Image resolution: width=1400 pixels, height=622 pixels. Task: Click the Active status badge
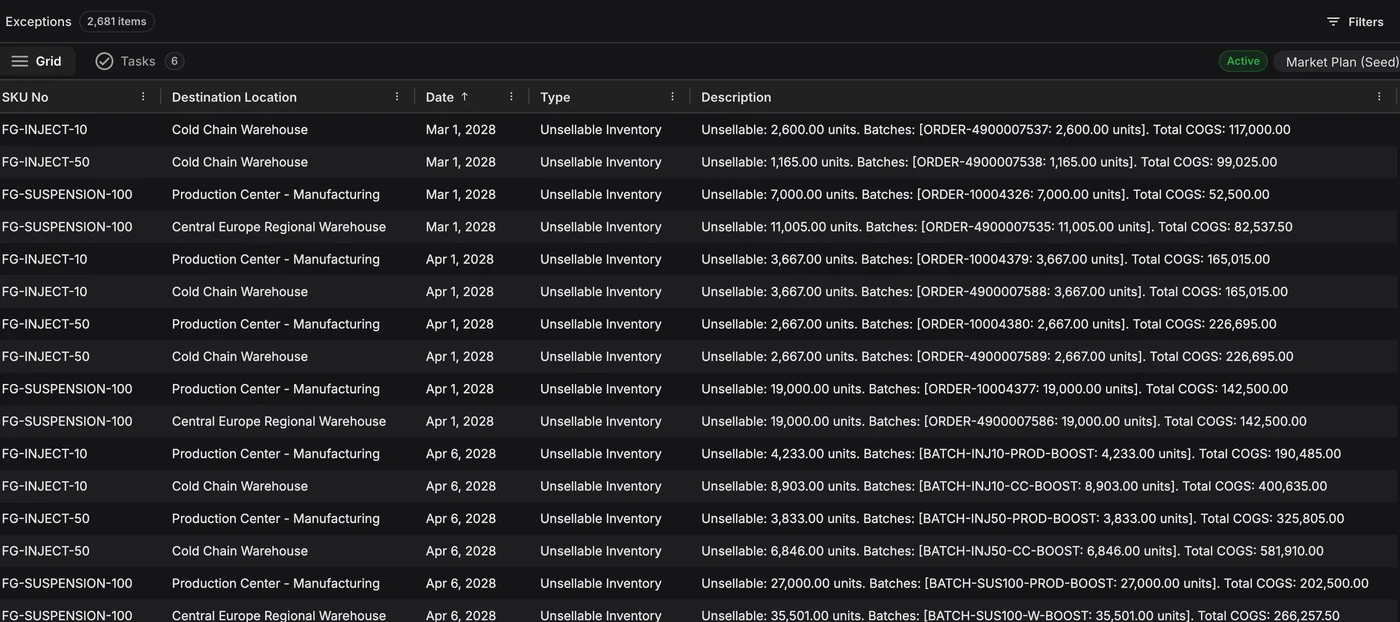tap(1243, 61)
